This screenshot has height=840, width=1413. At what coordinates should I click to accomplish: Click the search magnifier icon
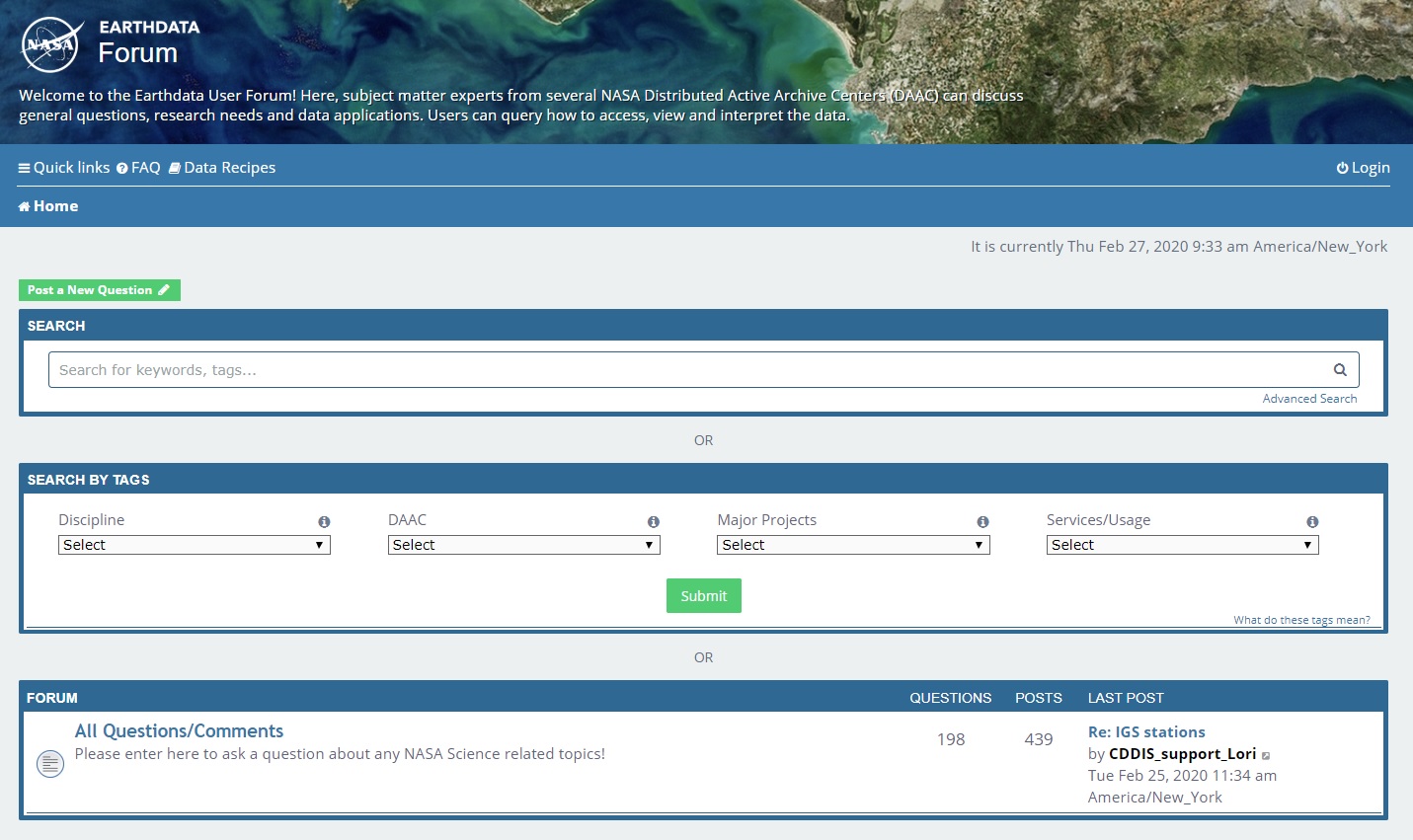[x=1340, y=370]
